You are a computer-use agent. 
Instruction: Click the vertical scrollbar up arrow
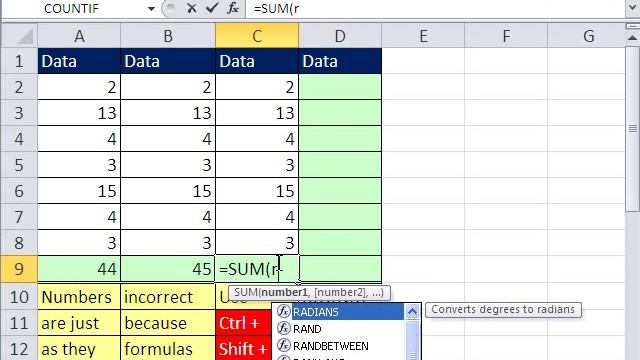(632, 38)
